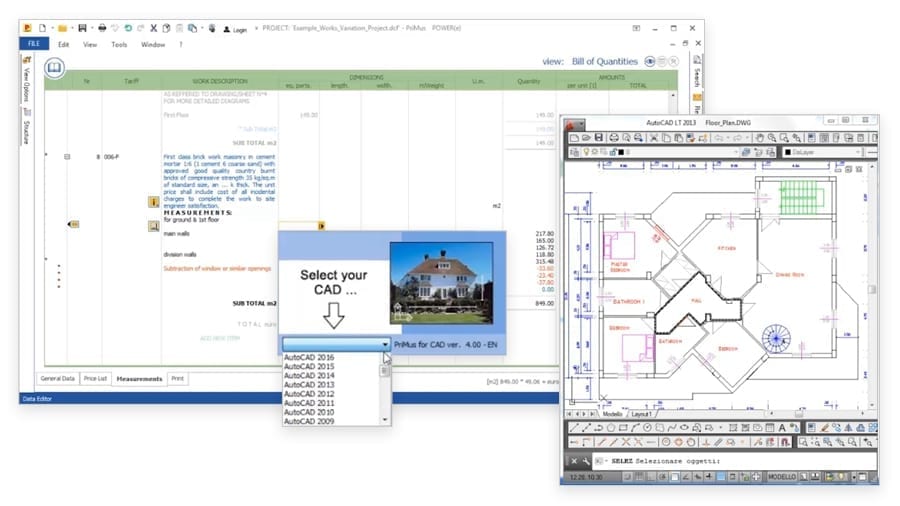Screen dimensions: 900x506
Task: Click the wrench icon by command line
Action: (x=585, y=461)
